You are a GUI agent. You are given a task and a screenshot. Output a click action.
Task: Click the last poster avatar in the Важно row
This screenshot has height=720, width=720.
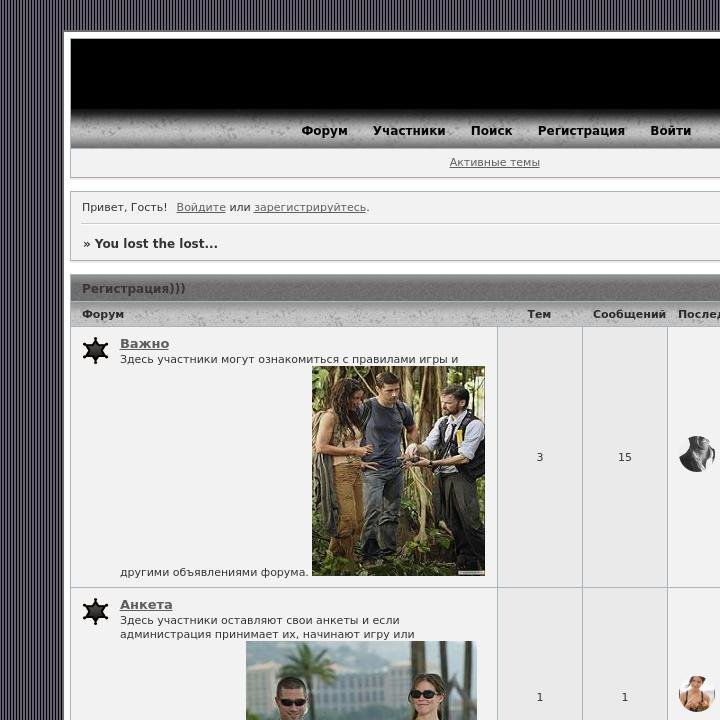coord(697,454)
